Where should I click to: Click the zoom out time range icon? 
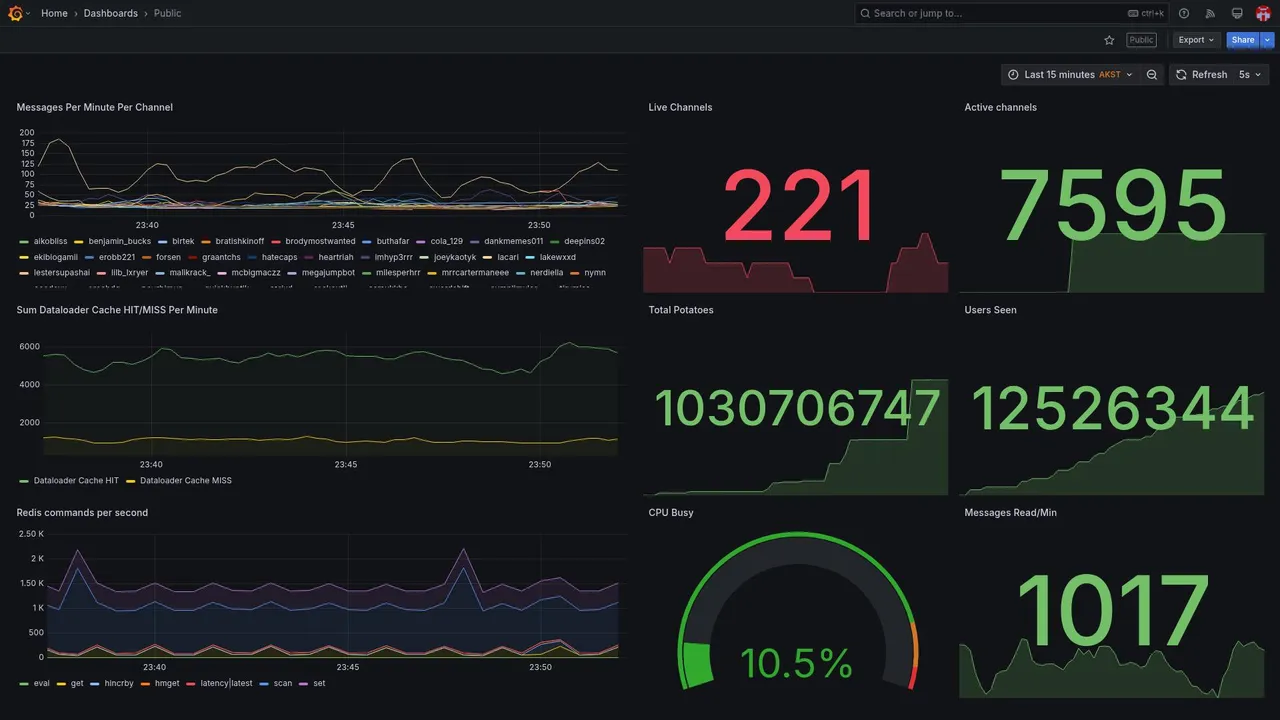1152,75
